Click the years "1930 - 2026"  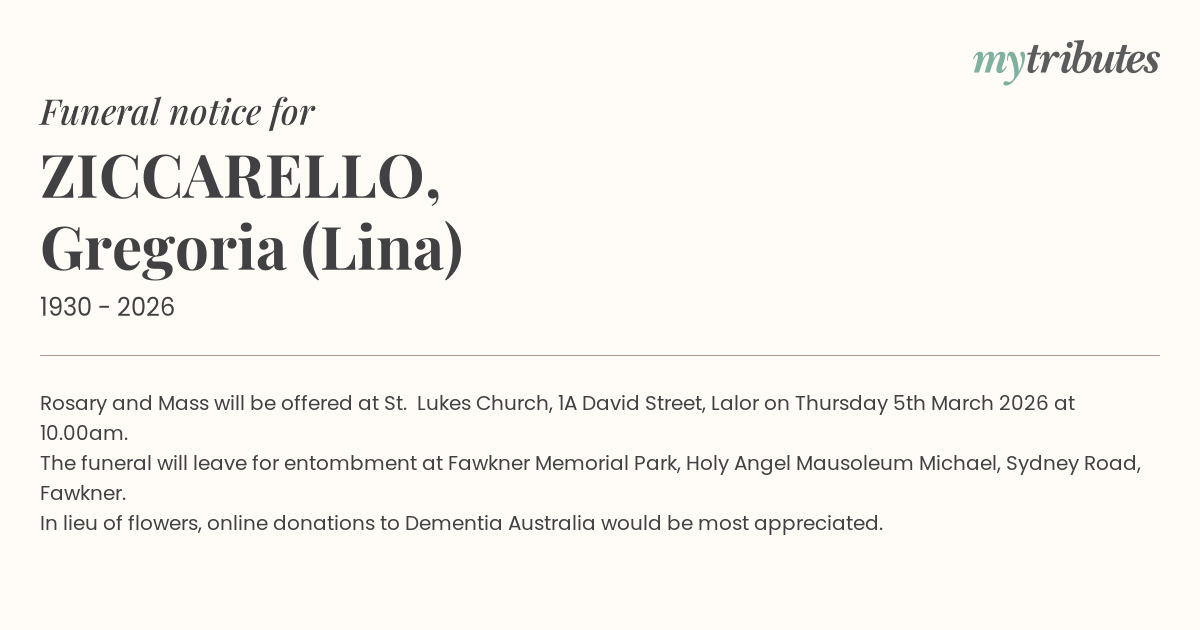pyautogui.click(x=107, y=308)
